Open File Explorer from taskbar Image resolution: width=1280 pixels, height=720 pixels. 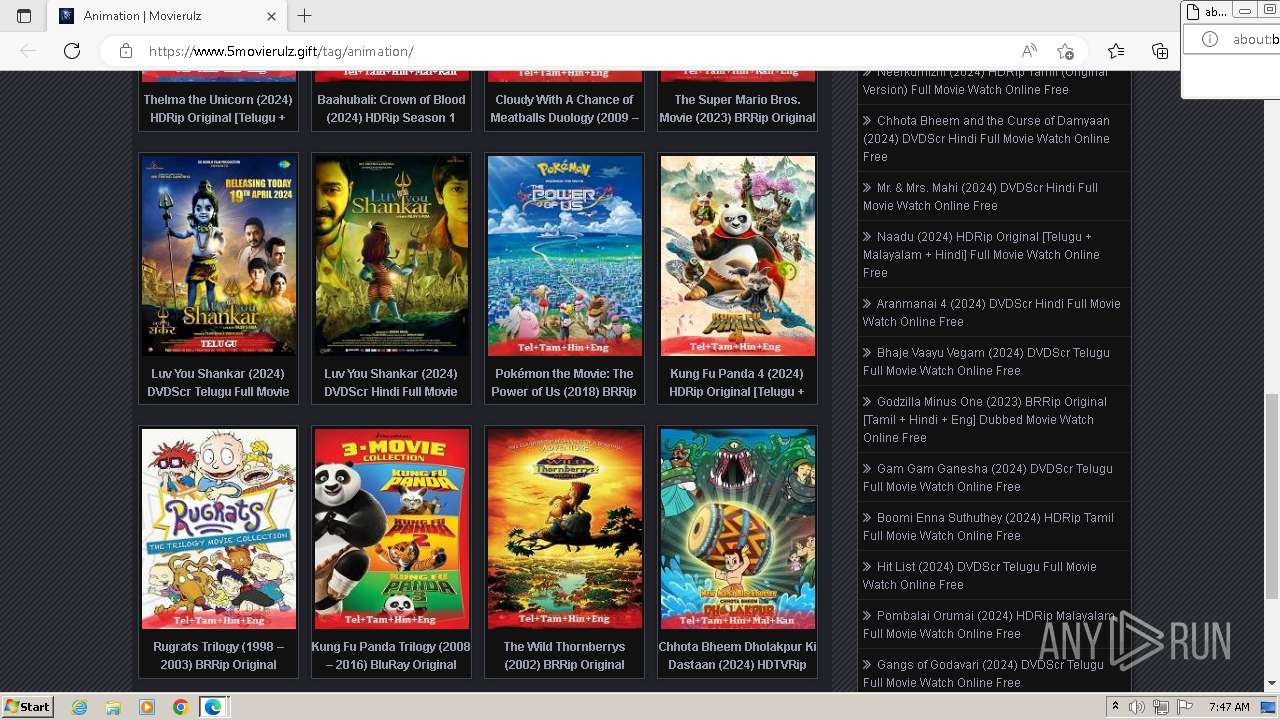tap(113, 707)
